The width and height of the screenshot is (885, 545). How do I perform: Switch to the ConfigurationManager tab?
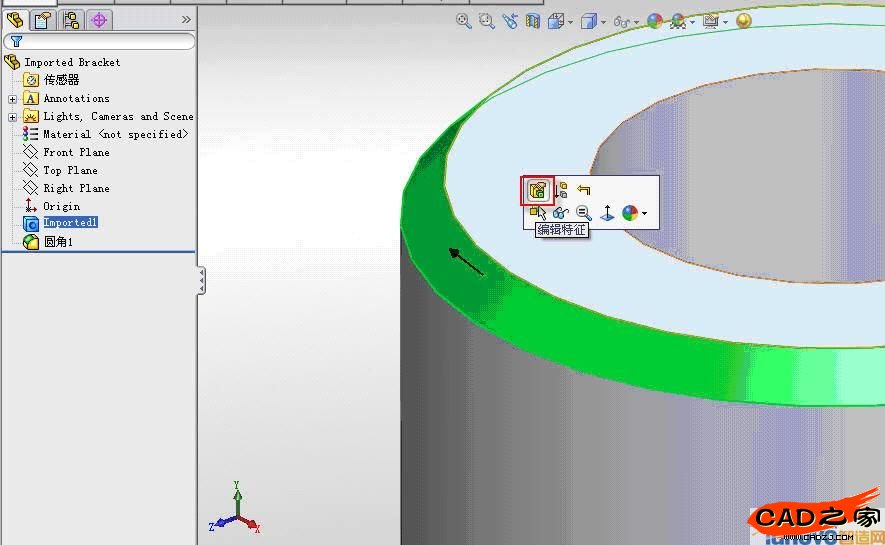tap(71, 19)
